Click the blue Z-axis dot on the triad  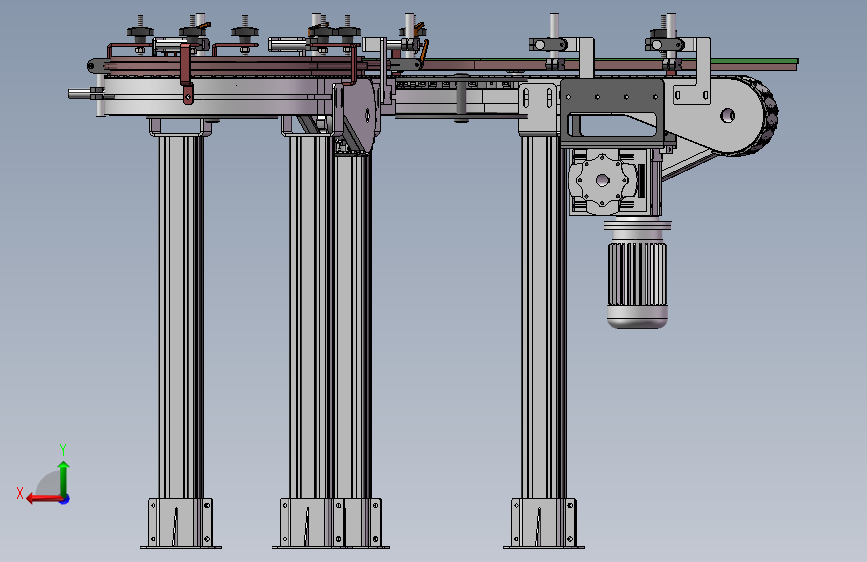tap(65, 499)
